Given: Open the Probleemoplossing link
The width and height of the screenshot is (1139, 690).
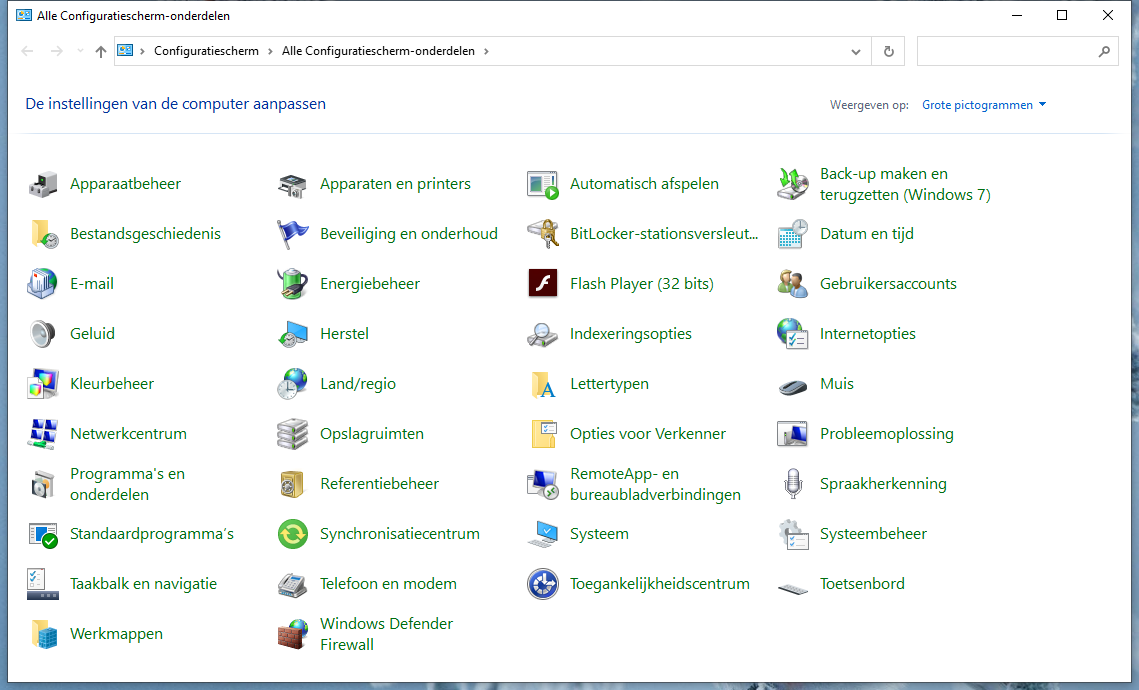Looking at the screenshot, I should 887,434.
